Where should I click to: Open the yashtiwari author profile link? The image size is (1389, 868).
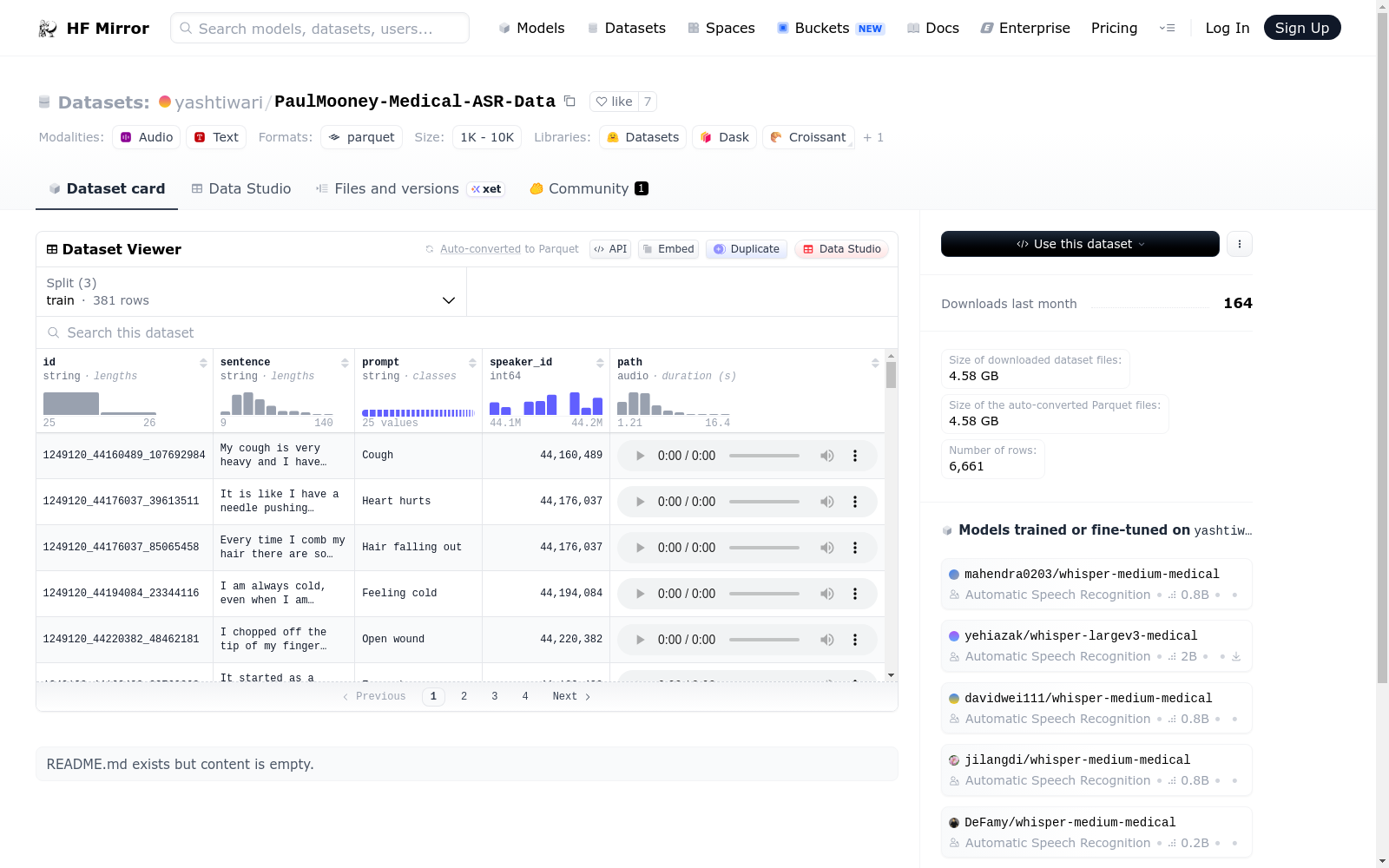tap(219, 102)
